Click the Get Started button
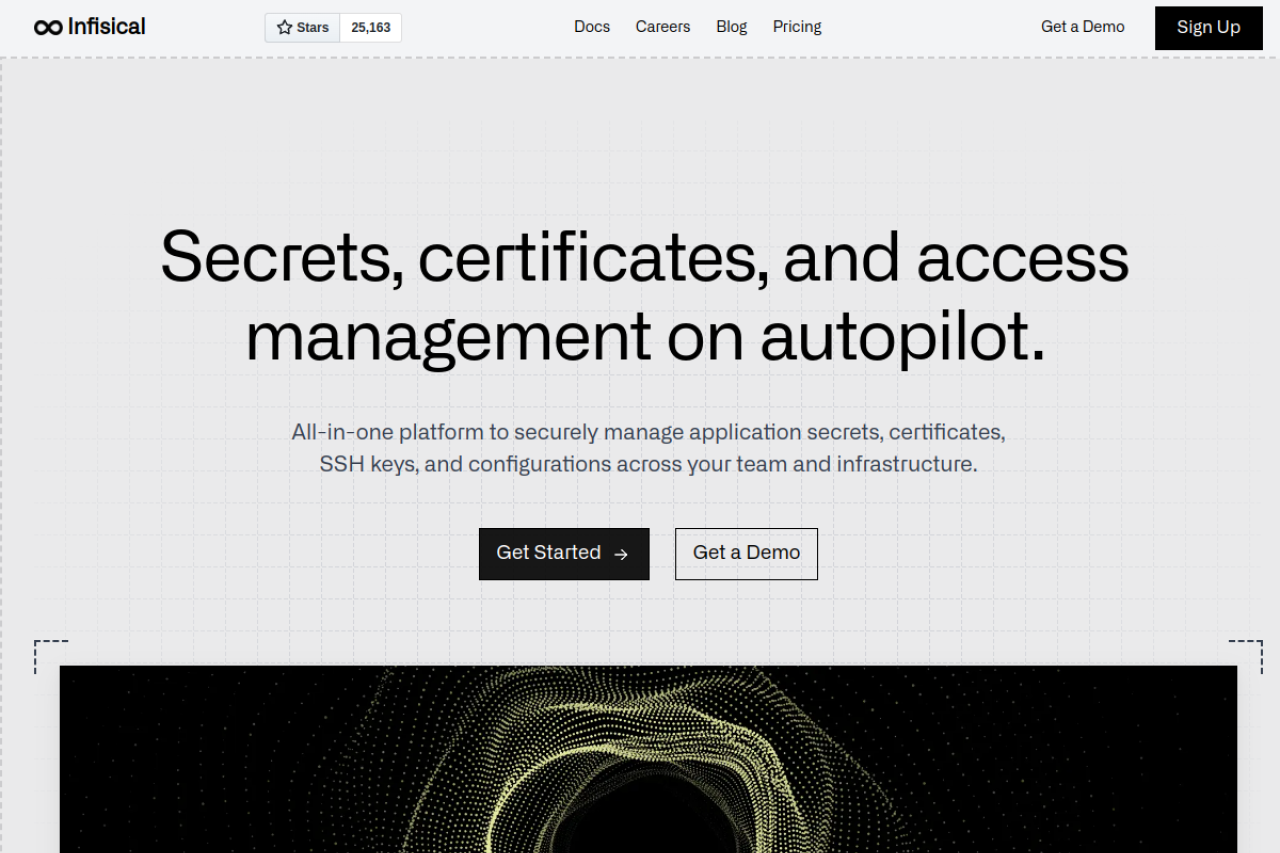 [x=564, y=554]
